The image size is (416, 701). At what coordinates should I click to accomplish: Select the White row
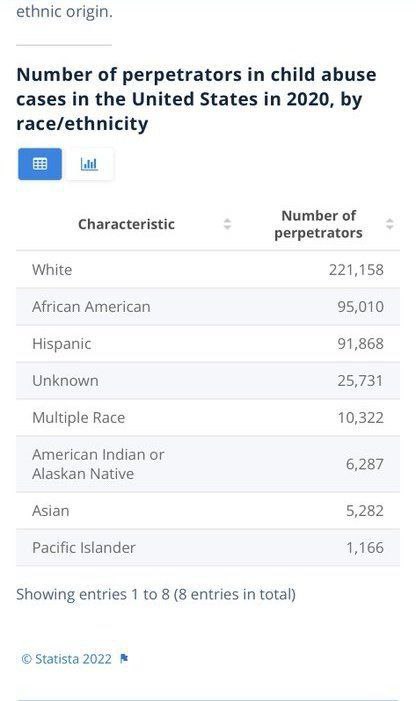[208, 270]
